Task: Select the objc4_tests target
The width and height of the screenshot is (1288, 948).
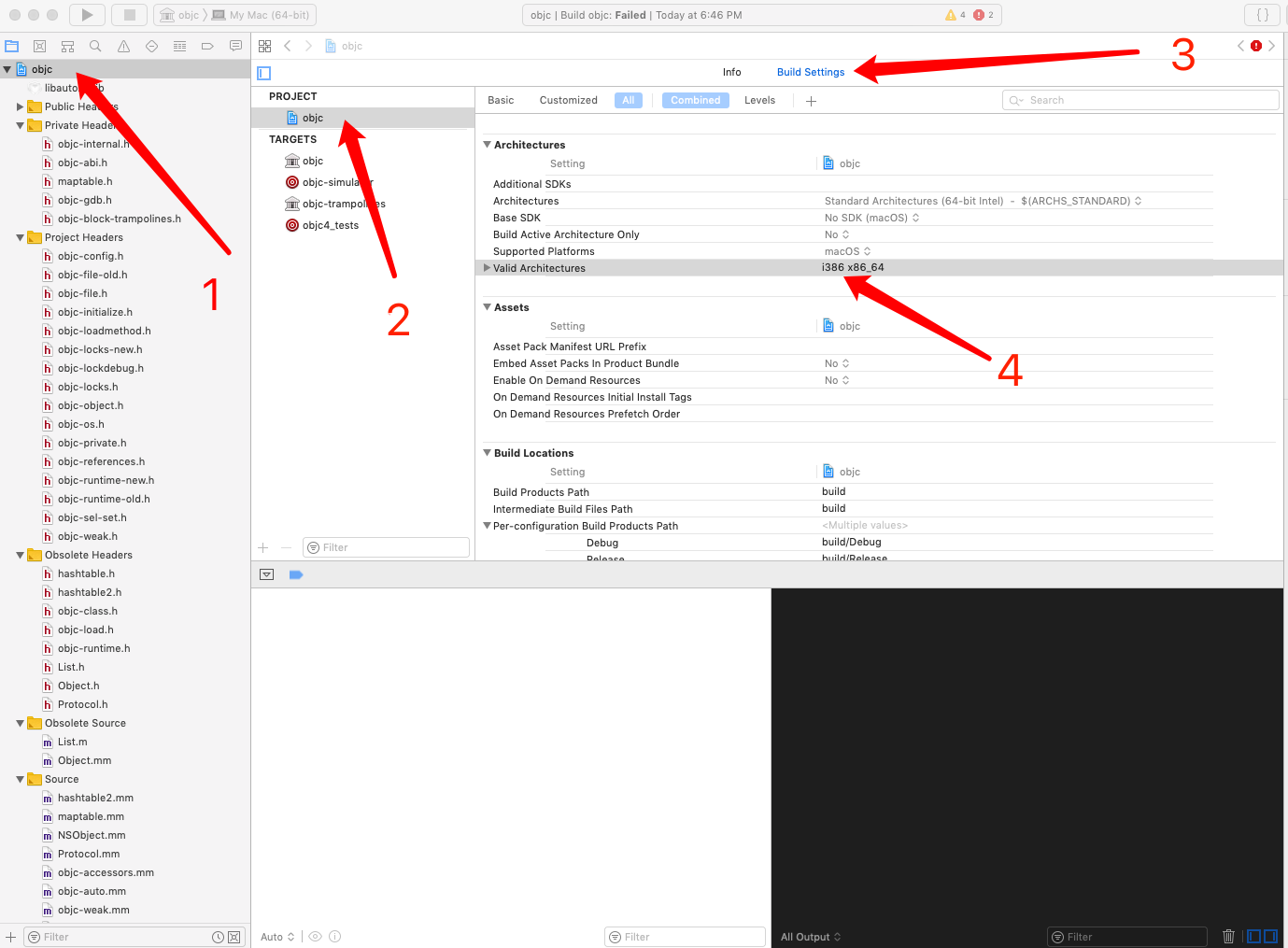Action: pyautogui.click(x=330, y=225)
